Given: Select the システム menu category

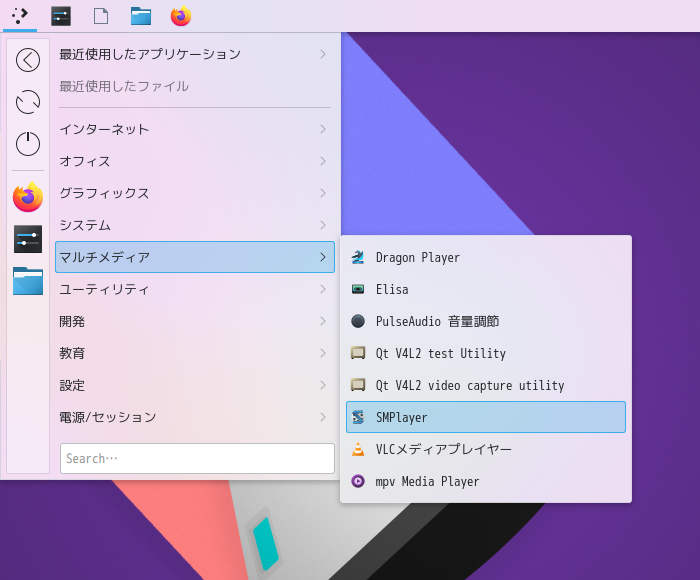Looking at the screenshot, I should tap(195, 225).
